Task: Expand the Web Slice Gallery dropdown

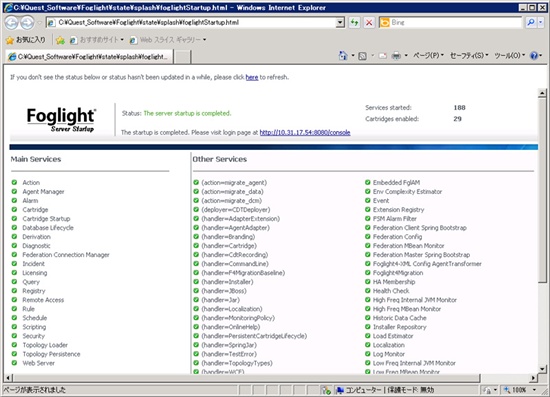Action: [x=204, y=40]
